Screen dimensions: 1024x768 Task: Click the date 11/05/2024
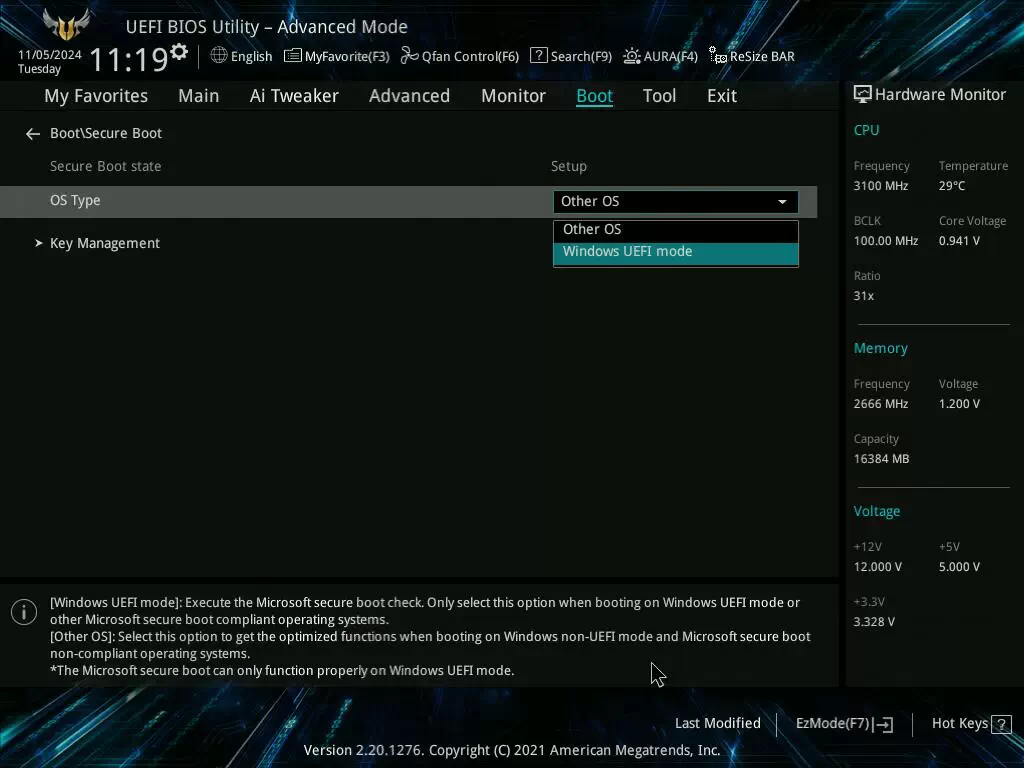click(50, 55)
